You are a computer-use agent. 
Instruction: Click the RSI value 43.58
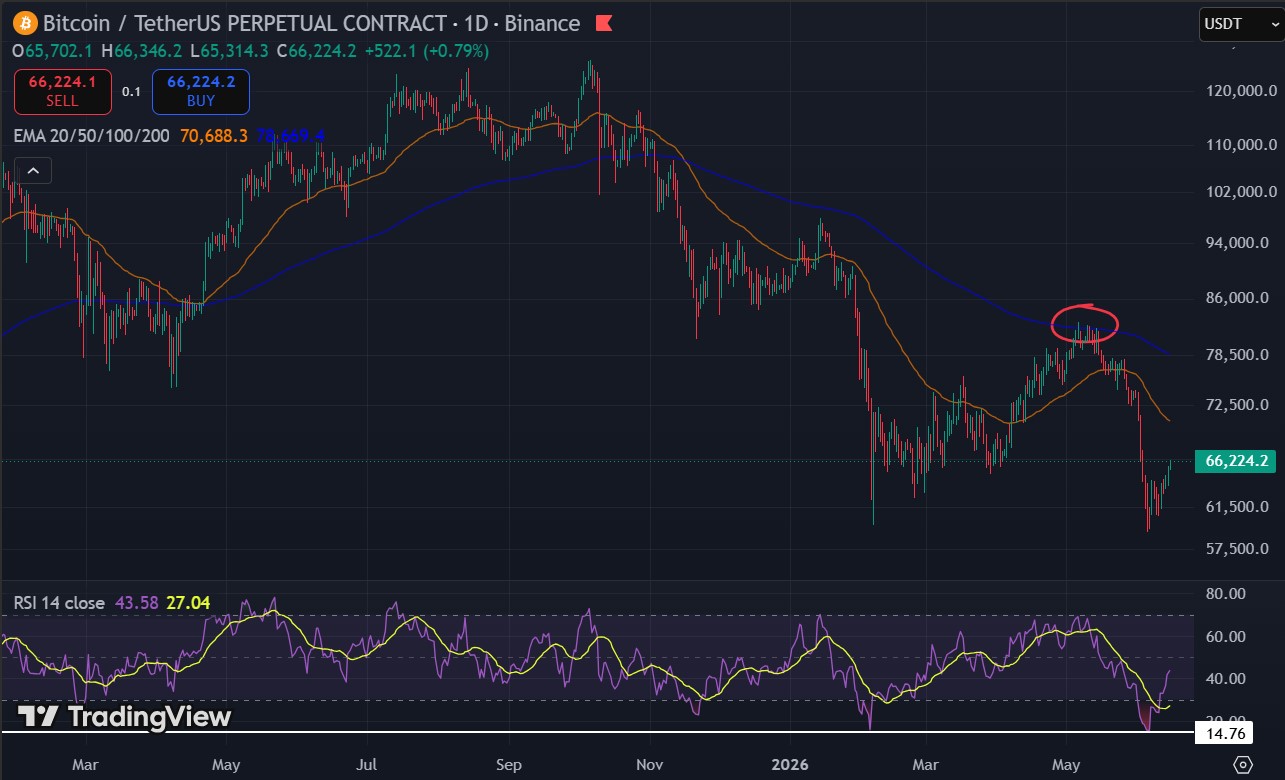(x=136, y=603)
